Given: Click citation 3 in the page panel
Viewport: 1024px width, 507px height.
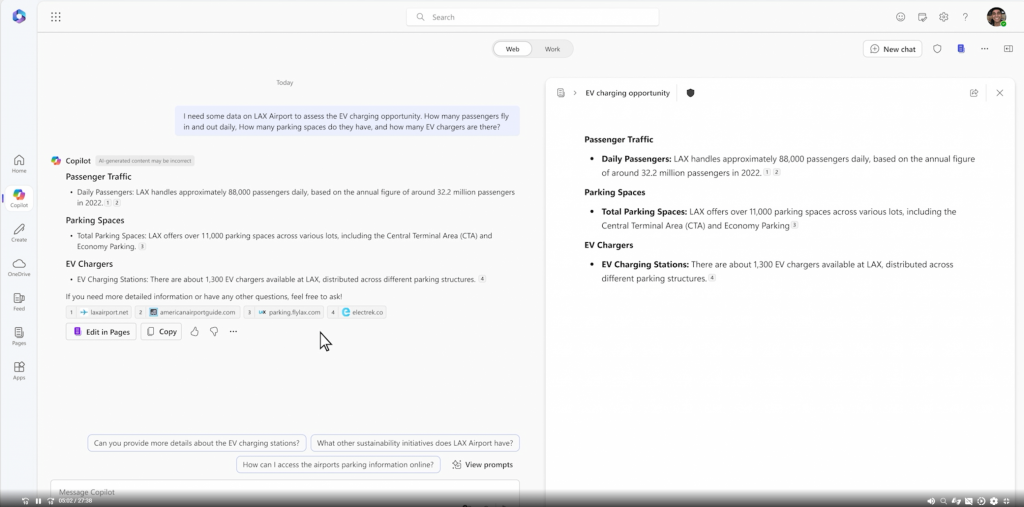Looking at the screenshot, I should (x=794, y=225).
